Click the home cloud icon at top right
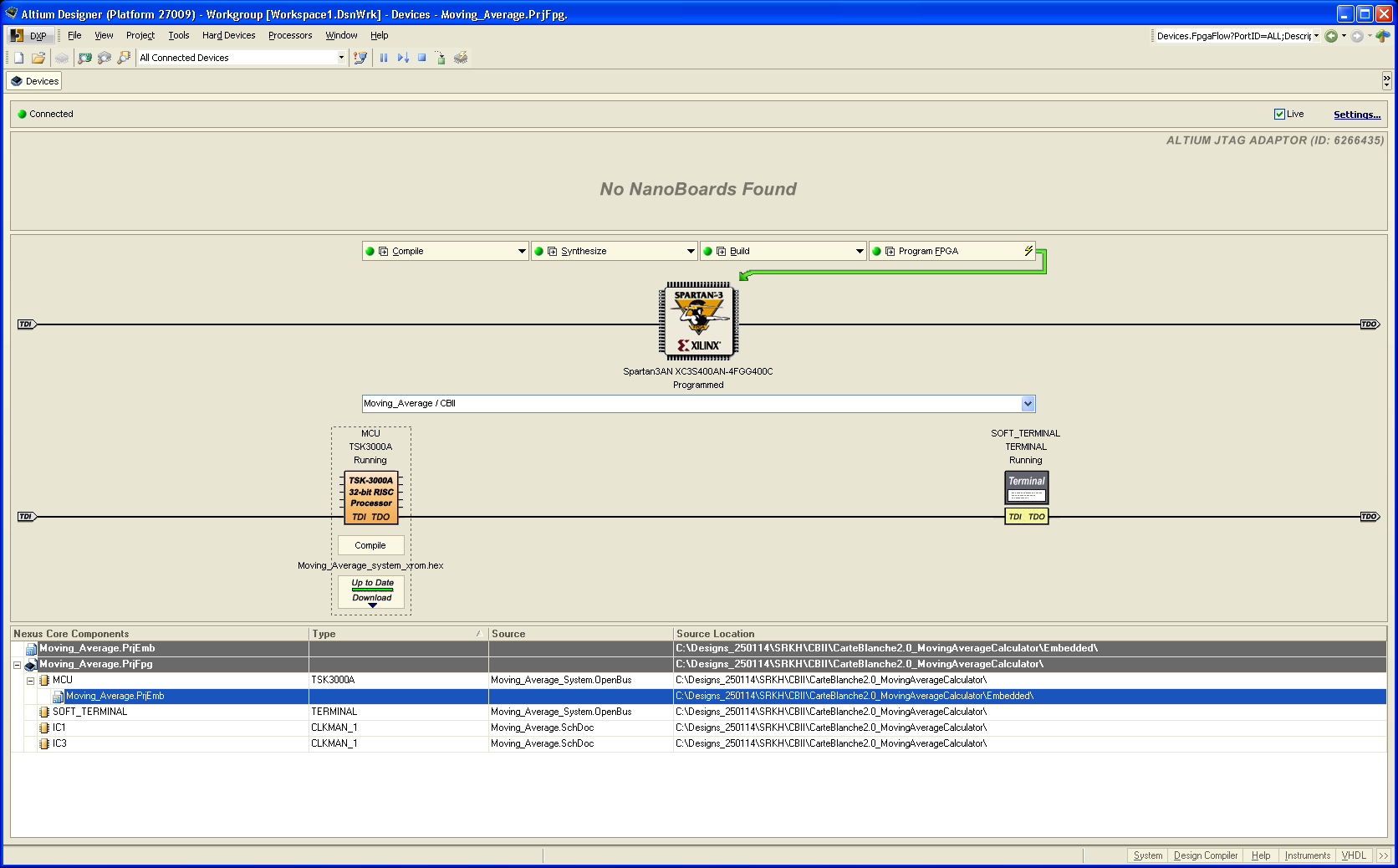The height and width of the screenshot is (868, 1398). coord(1383,36)
